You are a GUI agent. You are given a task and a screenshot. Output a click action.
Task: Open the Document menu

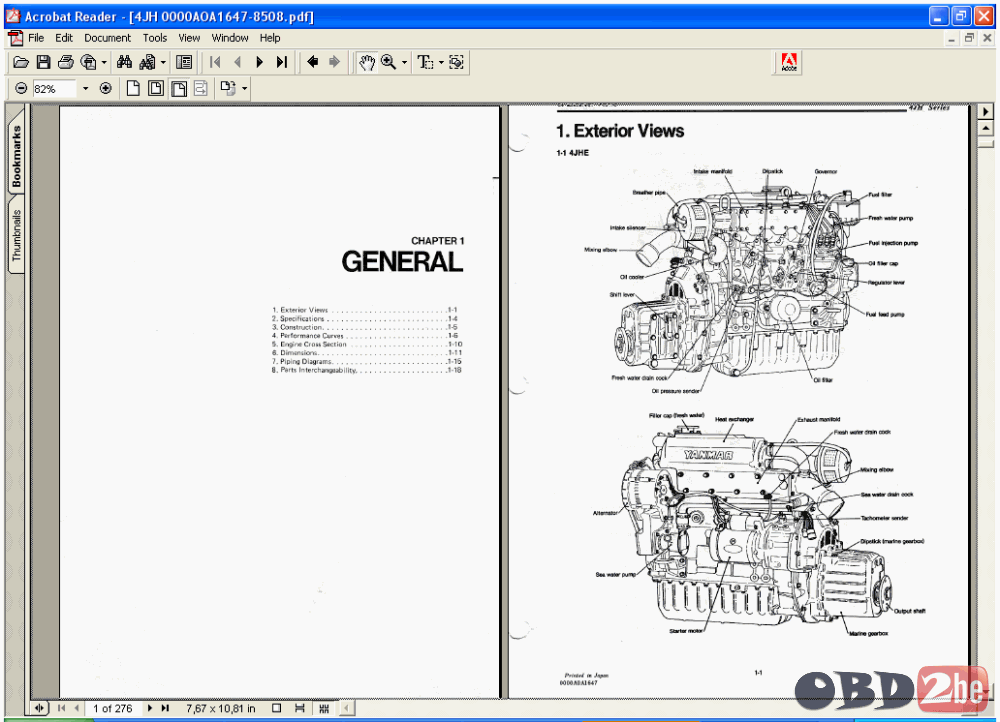click(x=107, y=38)
